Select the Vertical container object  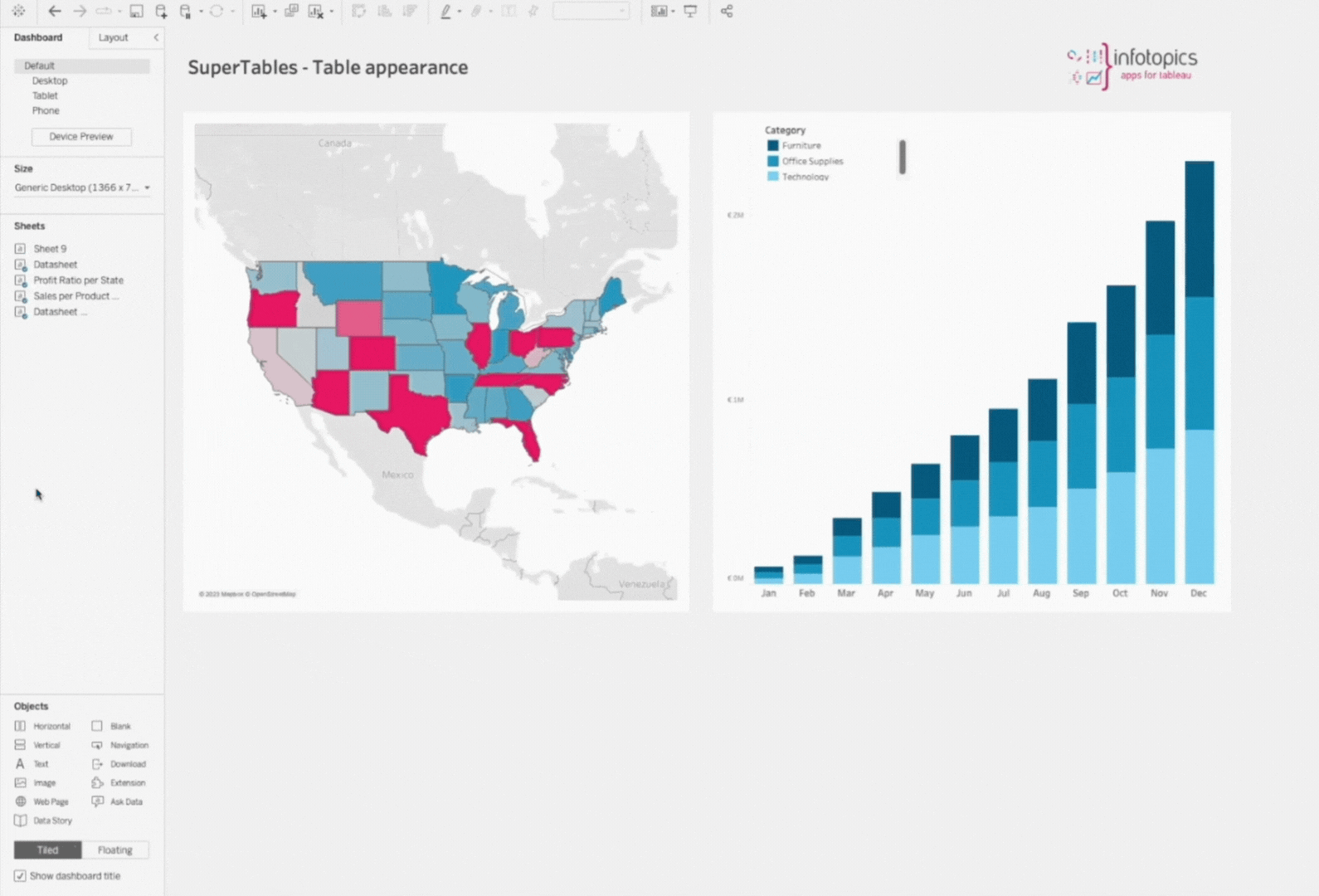click(38, 745)
